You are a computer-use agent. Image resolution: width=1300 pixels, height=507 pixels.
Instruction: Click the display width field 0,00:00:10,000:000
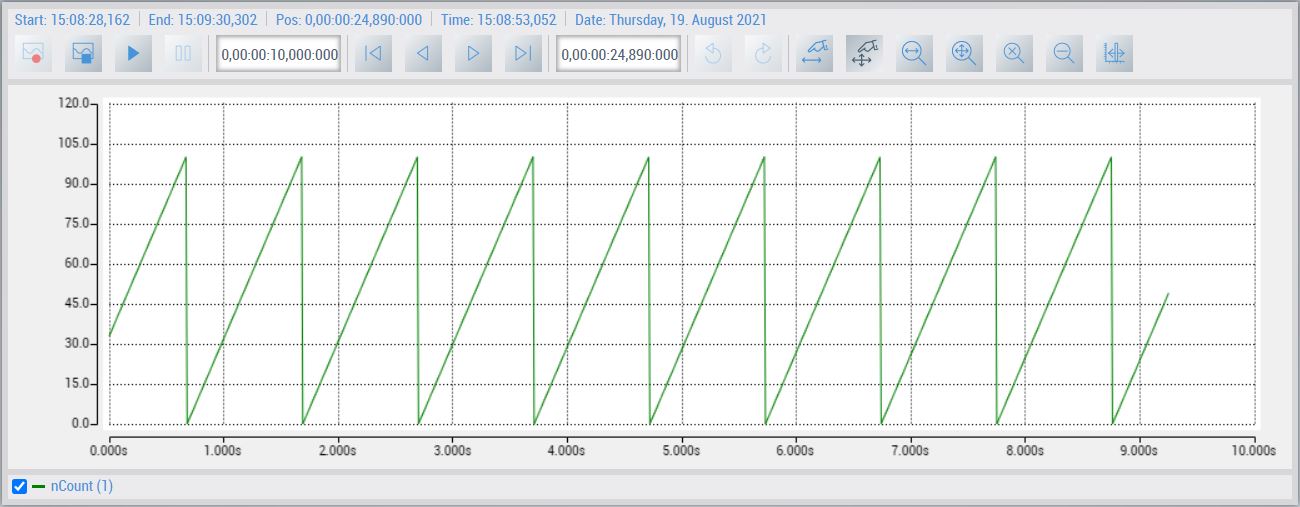pyautogui.click(x=279, y=54)
